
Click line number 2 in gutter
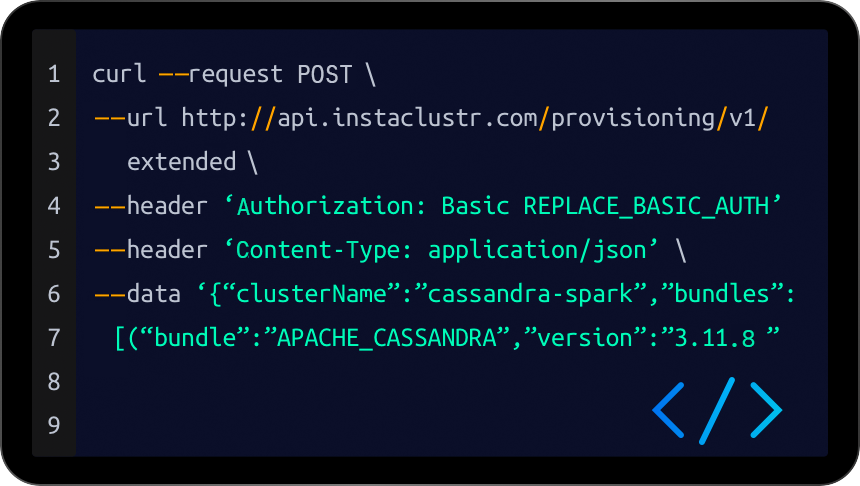54,118
